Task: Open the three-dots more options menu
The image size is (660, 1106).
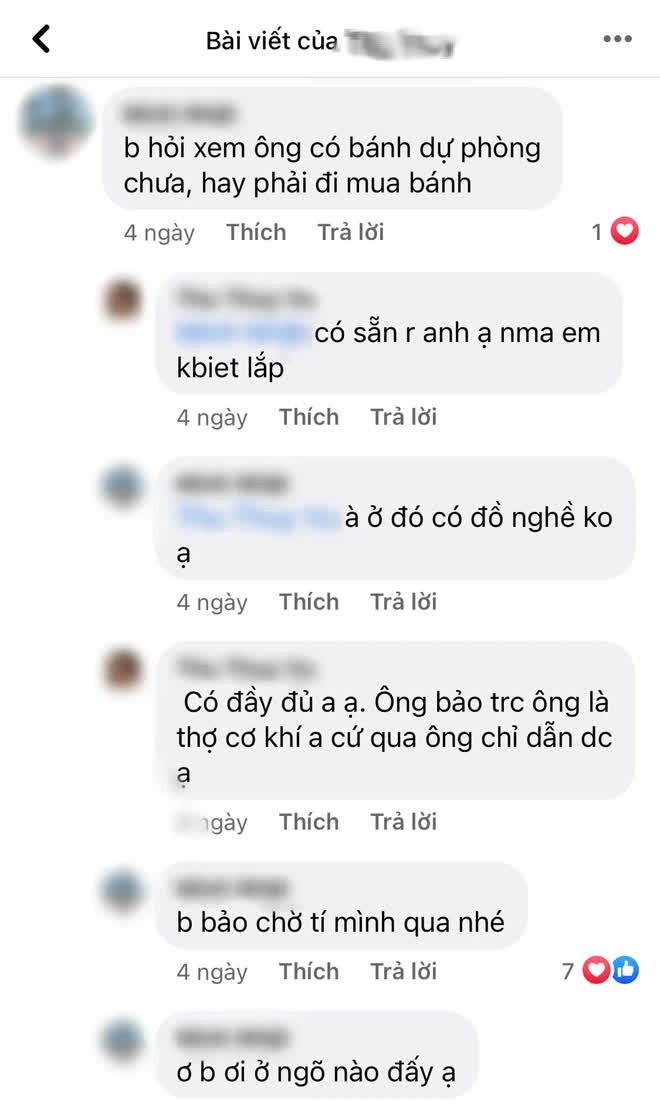Action: (x=618, y=40)
